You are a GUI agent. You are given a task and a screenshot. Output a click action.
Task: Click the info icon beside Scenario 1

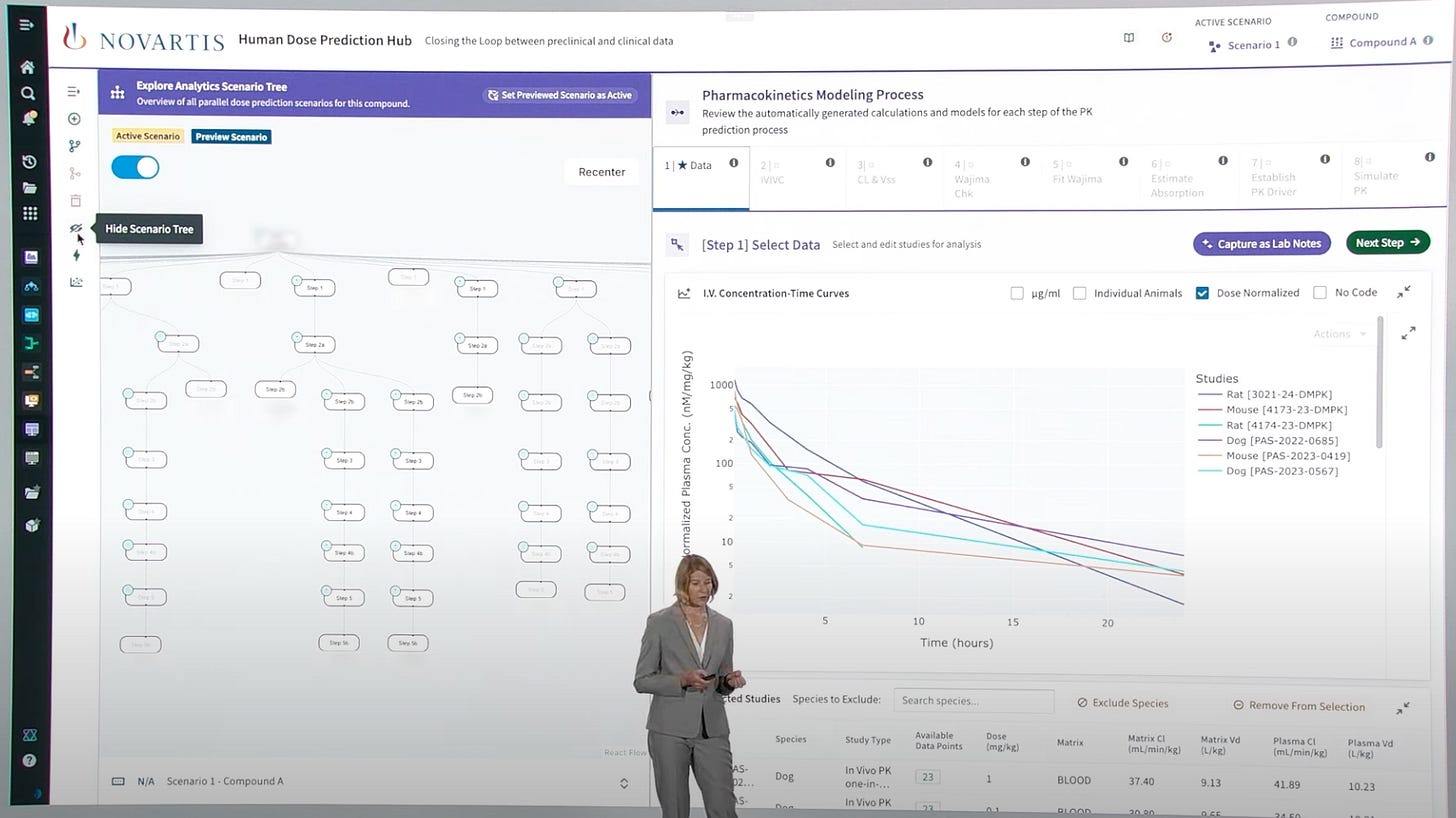tap(1292, 43)
